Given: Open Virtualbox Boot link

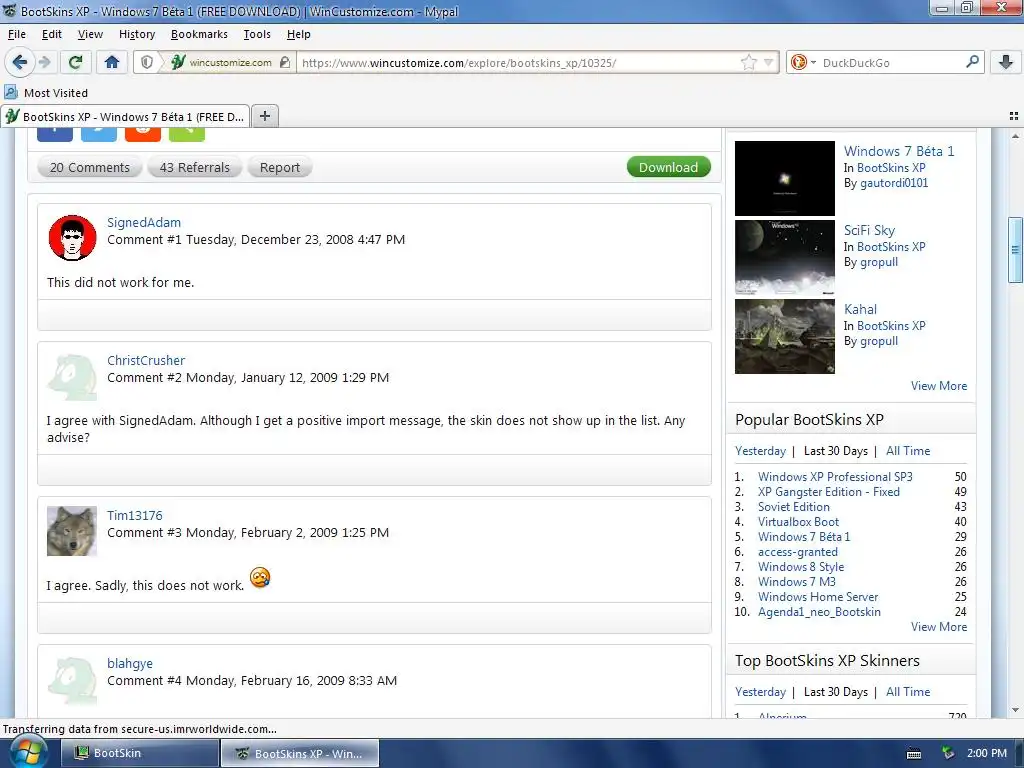Looking at the screenshot, I should [x=798, y=522].
